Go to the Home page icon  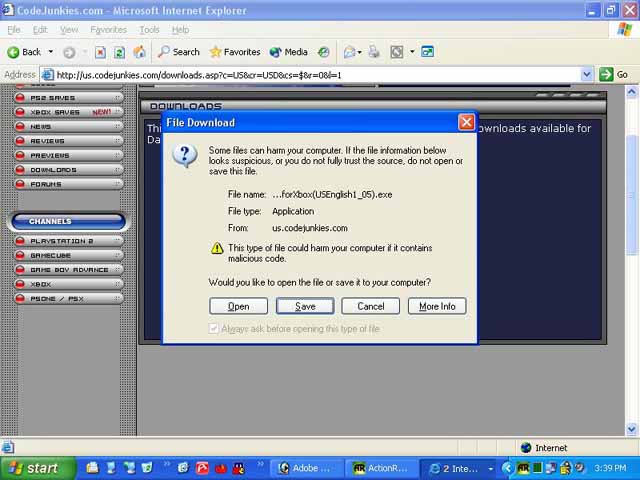click(139, 52)
